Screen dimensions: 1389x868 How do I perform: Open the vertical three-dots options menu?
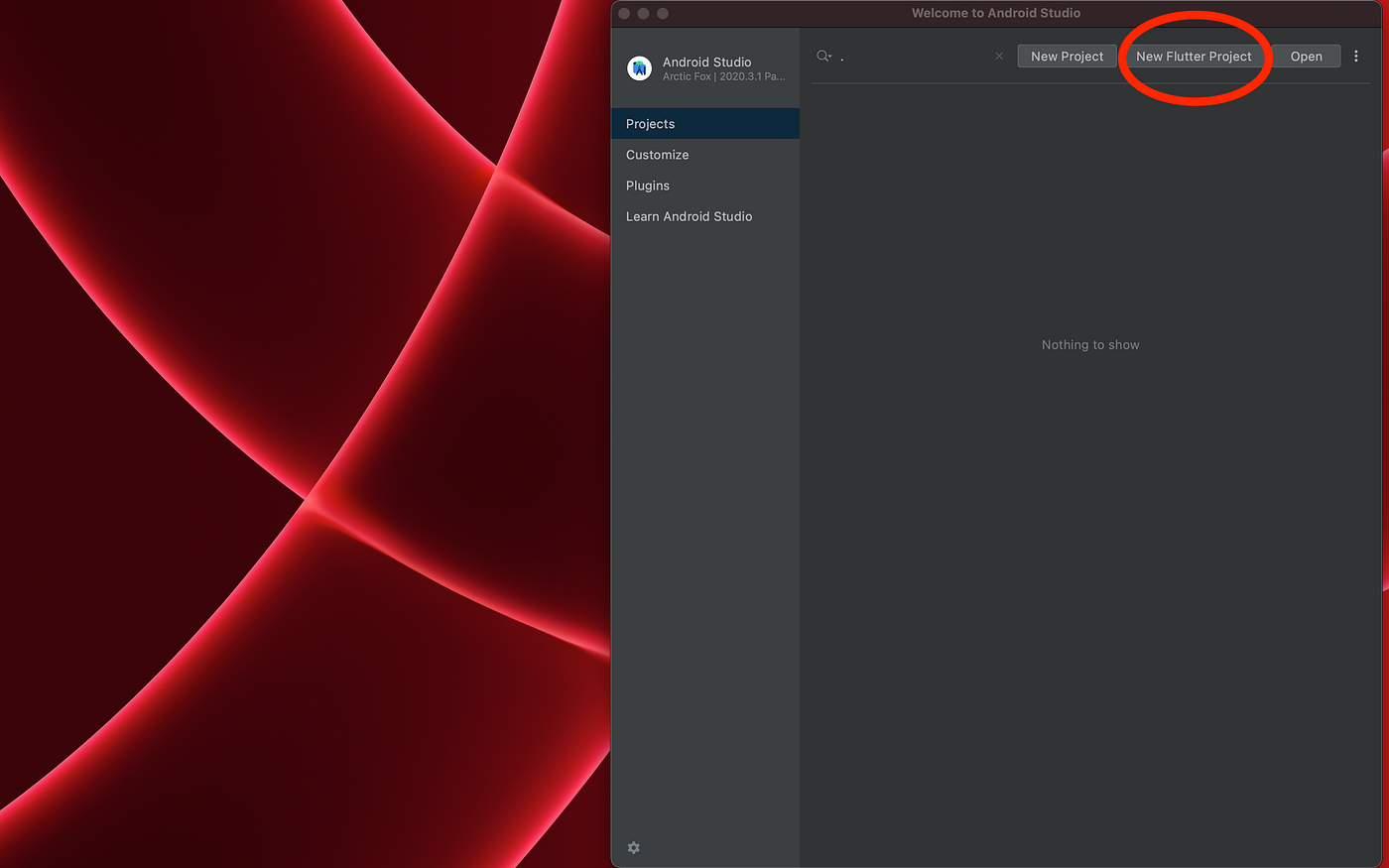click(1356, 56)
